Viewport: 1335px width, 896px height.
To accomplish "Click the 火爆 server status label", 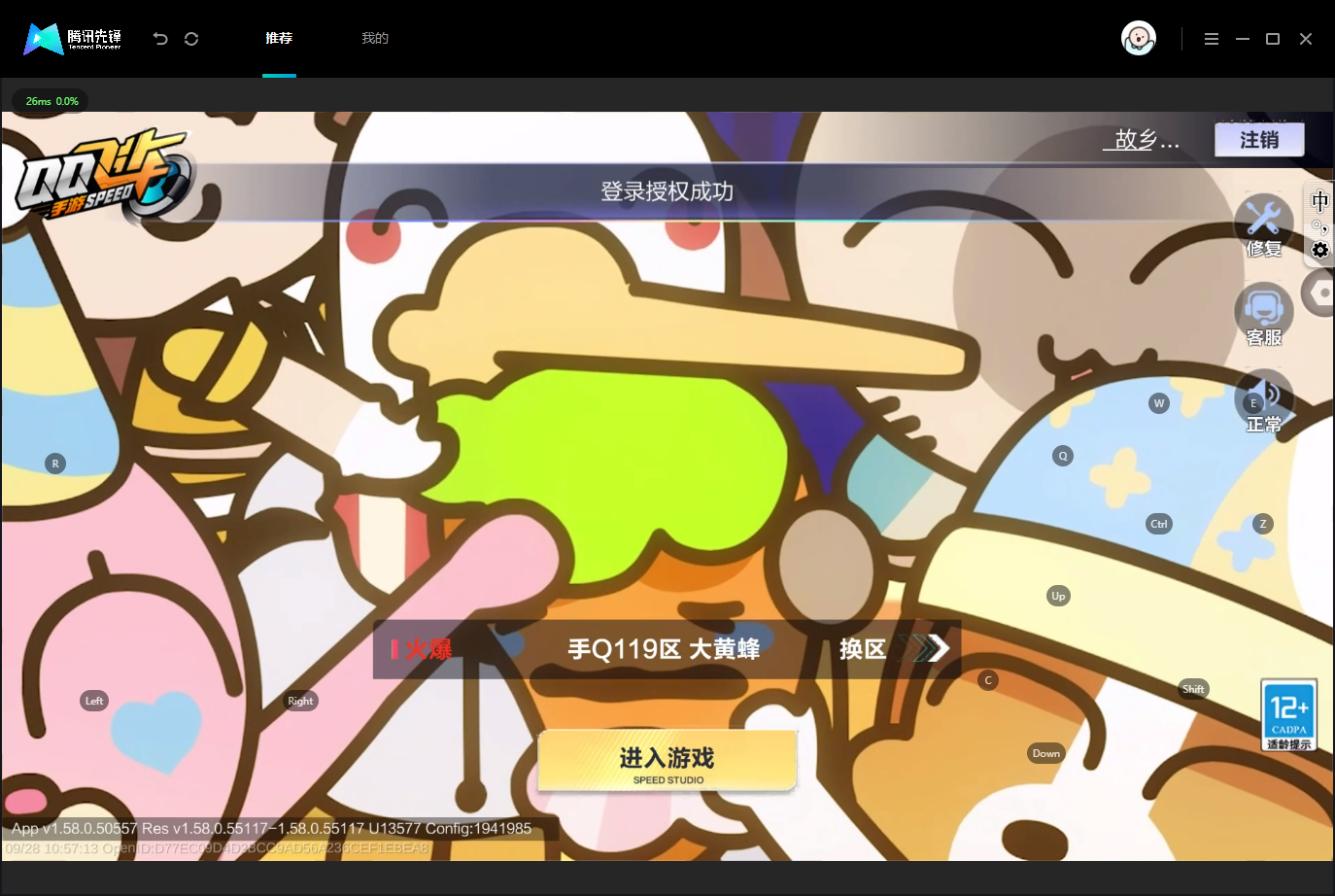I will (422, 649).
